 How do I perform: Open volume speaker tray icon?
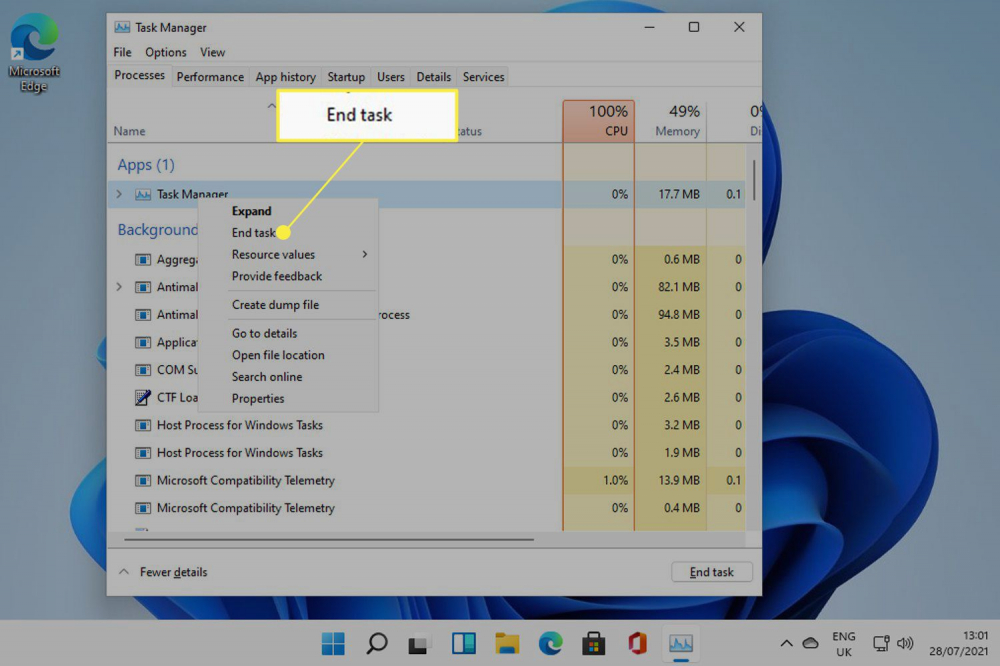pyautogui.click(x=905, y=643)
